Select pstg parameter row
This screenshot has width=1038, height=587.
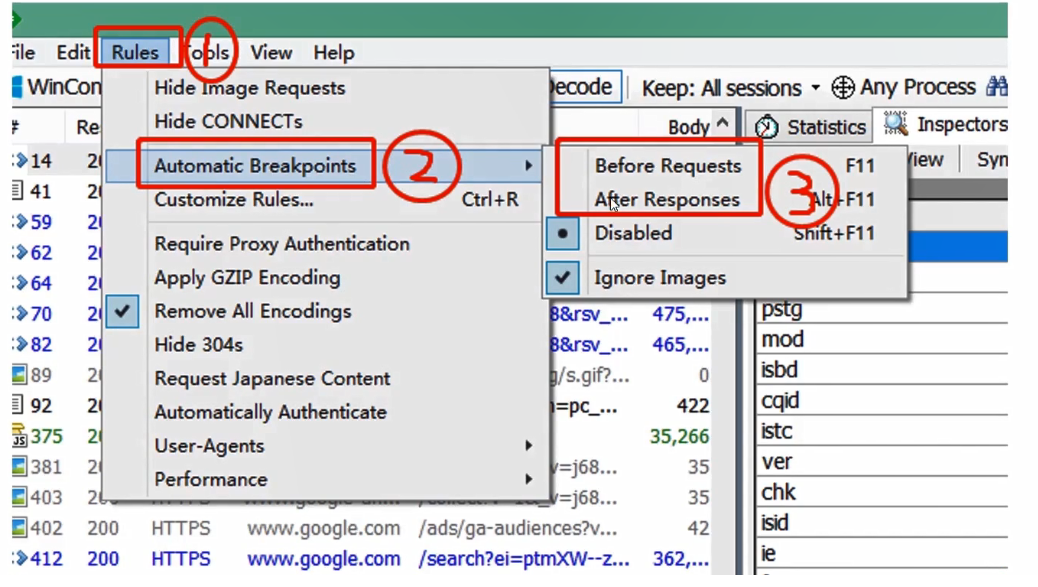882,309
